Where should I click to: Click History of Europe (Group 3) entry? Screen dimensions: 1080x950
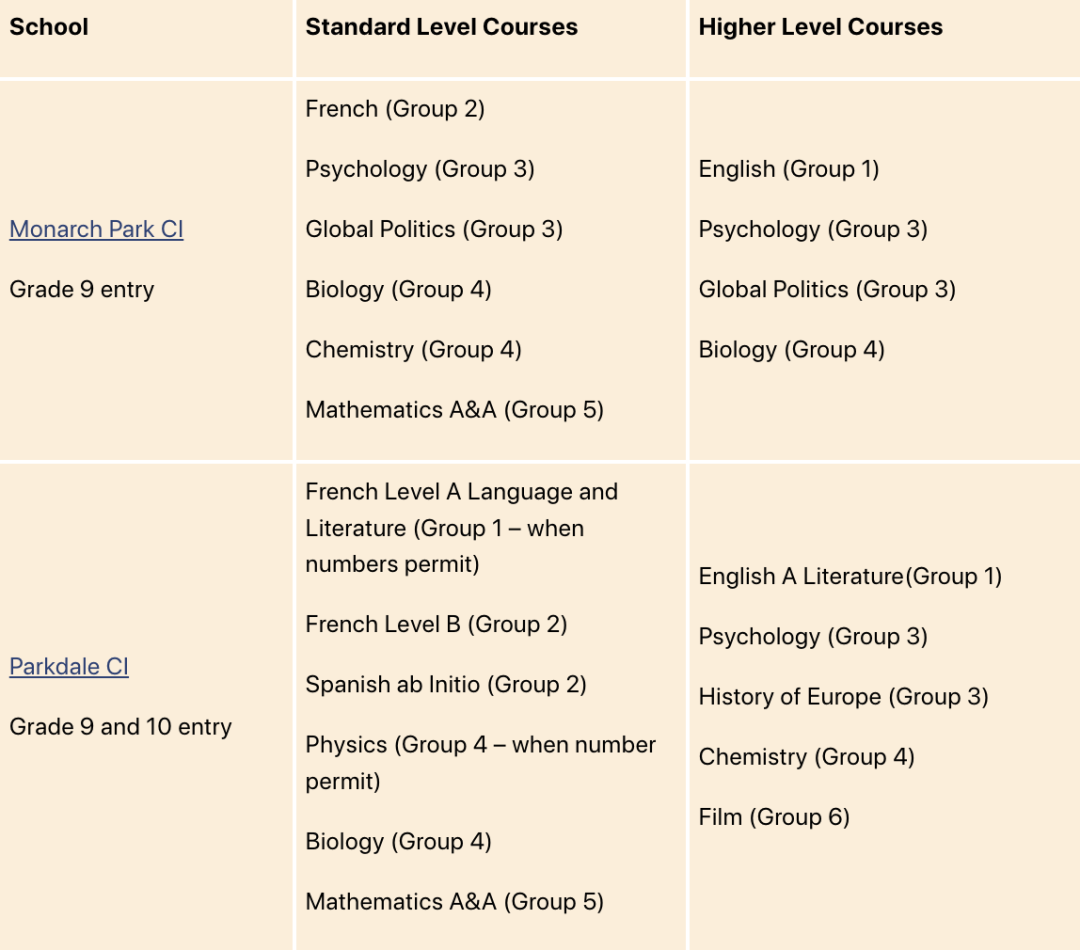point(844,697)
